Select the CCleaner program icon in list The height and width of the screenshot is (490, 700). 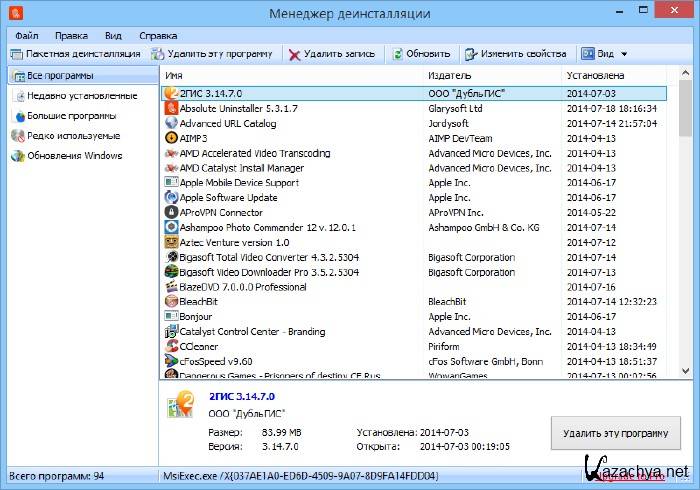pos(171,346)
